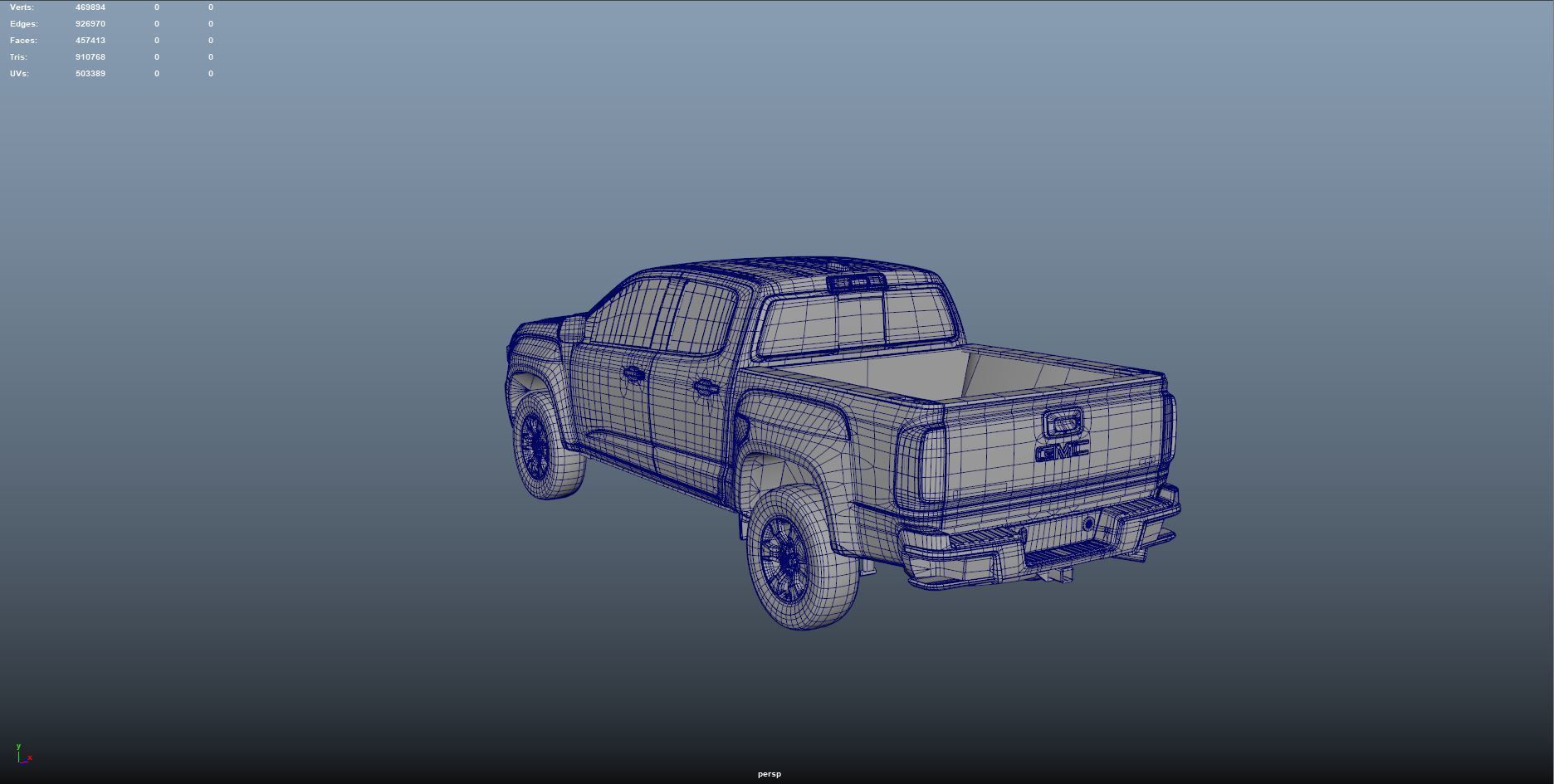Image resolution: width=1554 pixels, height=784 pixels.
Task: Select the rear door handle
Action: coord(706,387)
